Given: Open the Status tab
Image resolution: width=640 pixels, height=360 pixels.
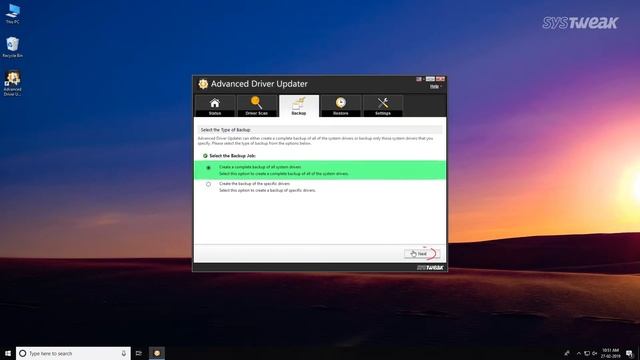Looking at the screenshot, I should [215, 106].
